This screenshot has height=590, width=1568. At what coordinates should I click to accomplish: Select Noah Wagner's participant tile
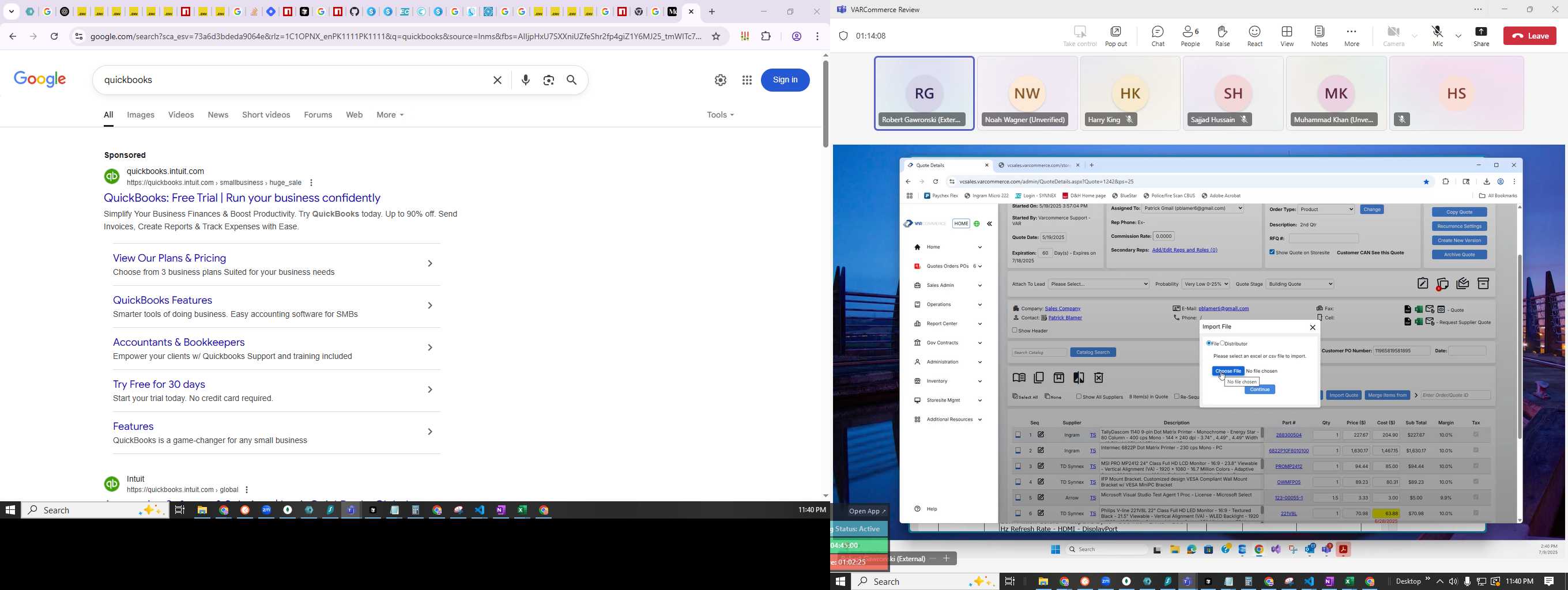tap(1027, 93)
